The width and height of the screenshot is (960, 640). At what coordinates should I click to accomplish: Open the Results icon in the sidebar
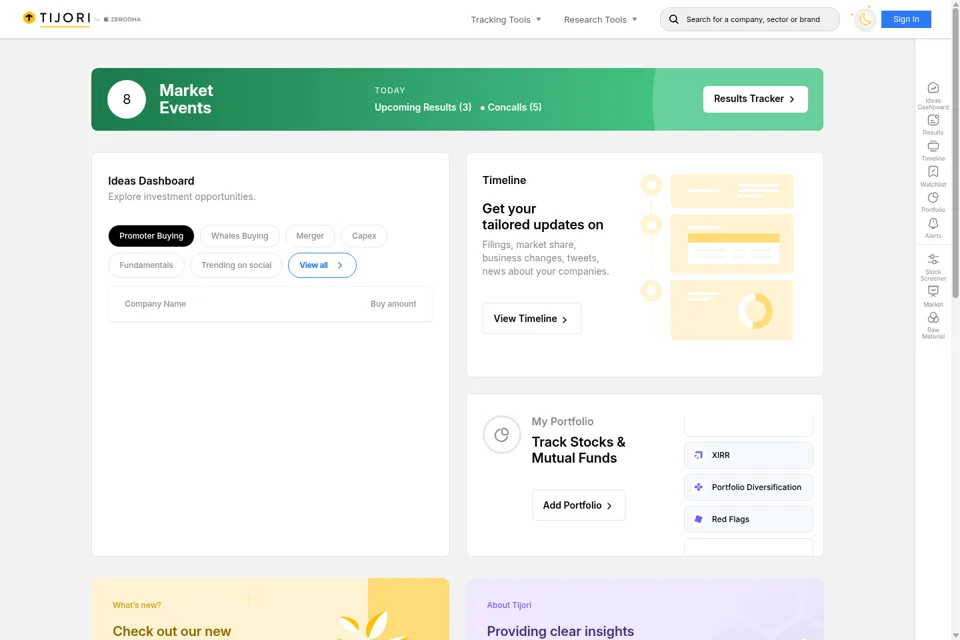(x=932, y=124)
